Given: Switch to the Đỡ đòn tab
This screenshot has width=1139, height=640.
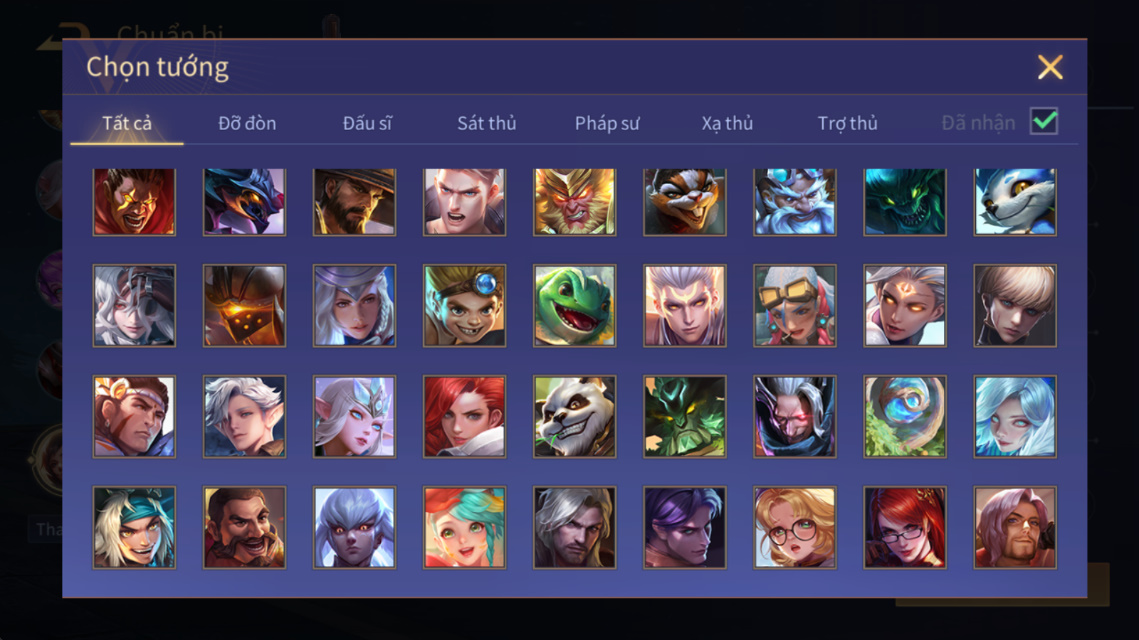Looking at the screenshot, I should (x=247, y=123).
